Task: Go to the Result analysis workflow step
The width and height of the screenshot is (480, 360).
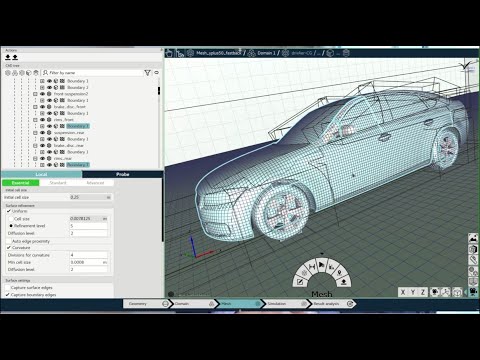Action: (x=333, y=304)
